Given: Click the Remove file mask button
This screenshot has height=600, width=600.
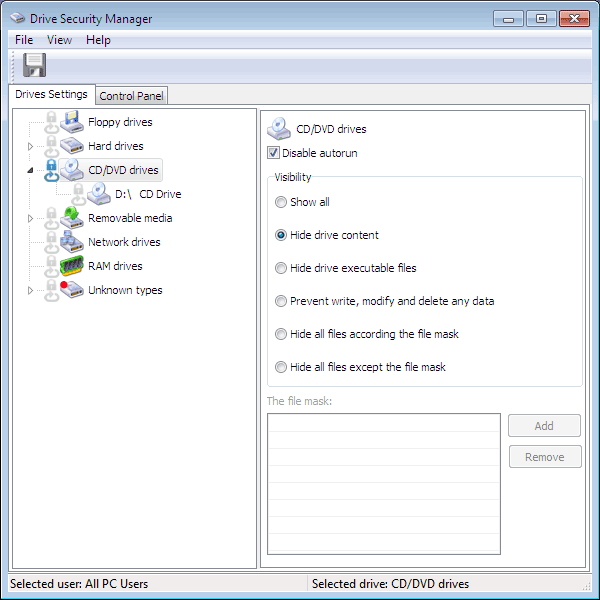Looking at the screenshot, I should pos(545,457).
